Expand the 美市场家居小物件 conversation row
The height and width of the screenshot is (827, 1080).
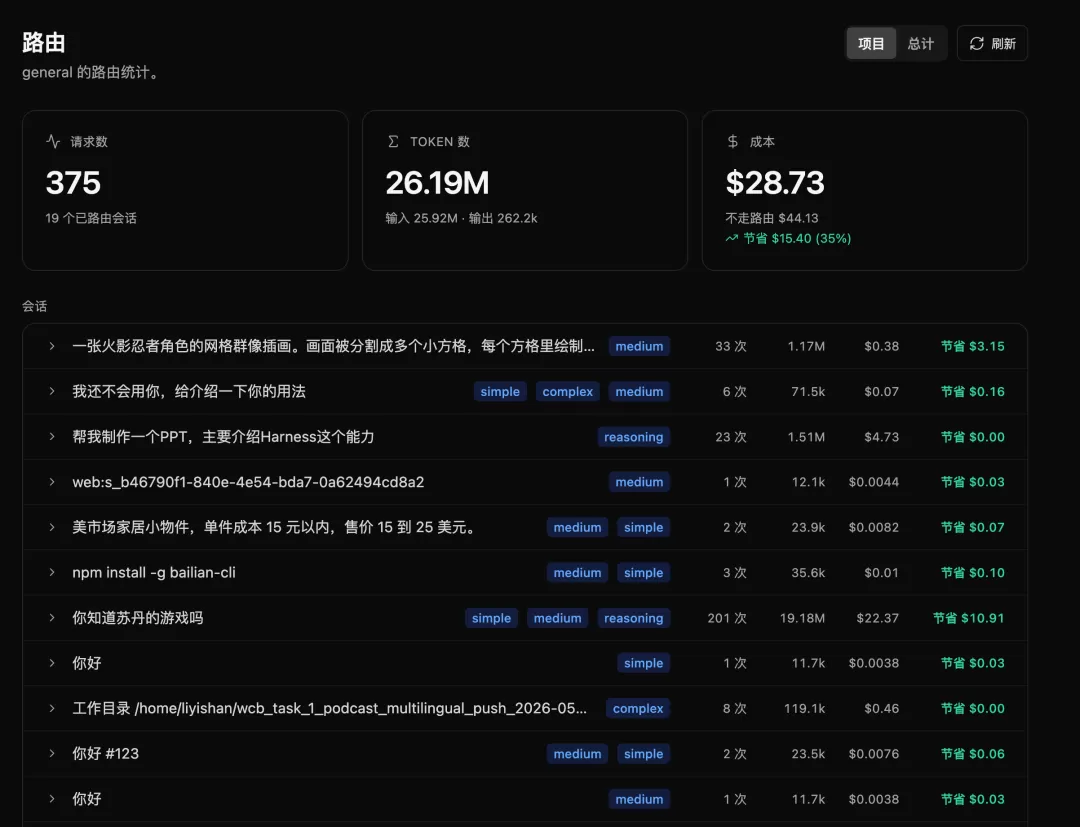click(52, 527)
